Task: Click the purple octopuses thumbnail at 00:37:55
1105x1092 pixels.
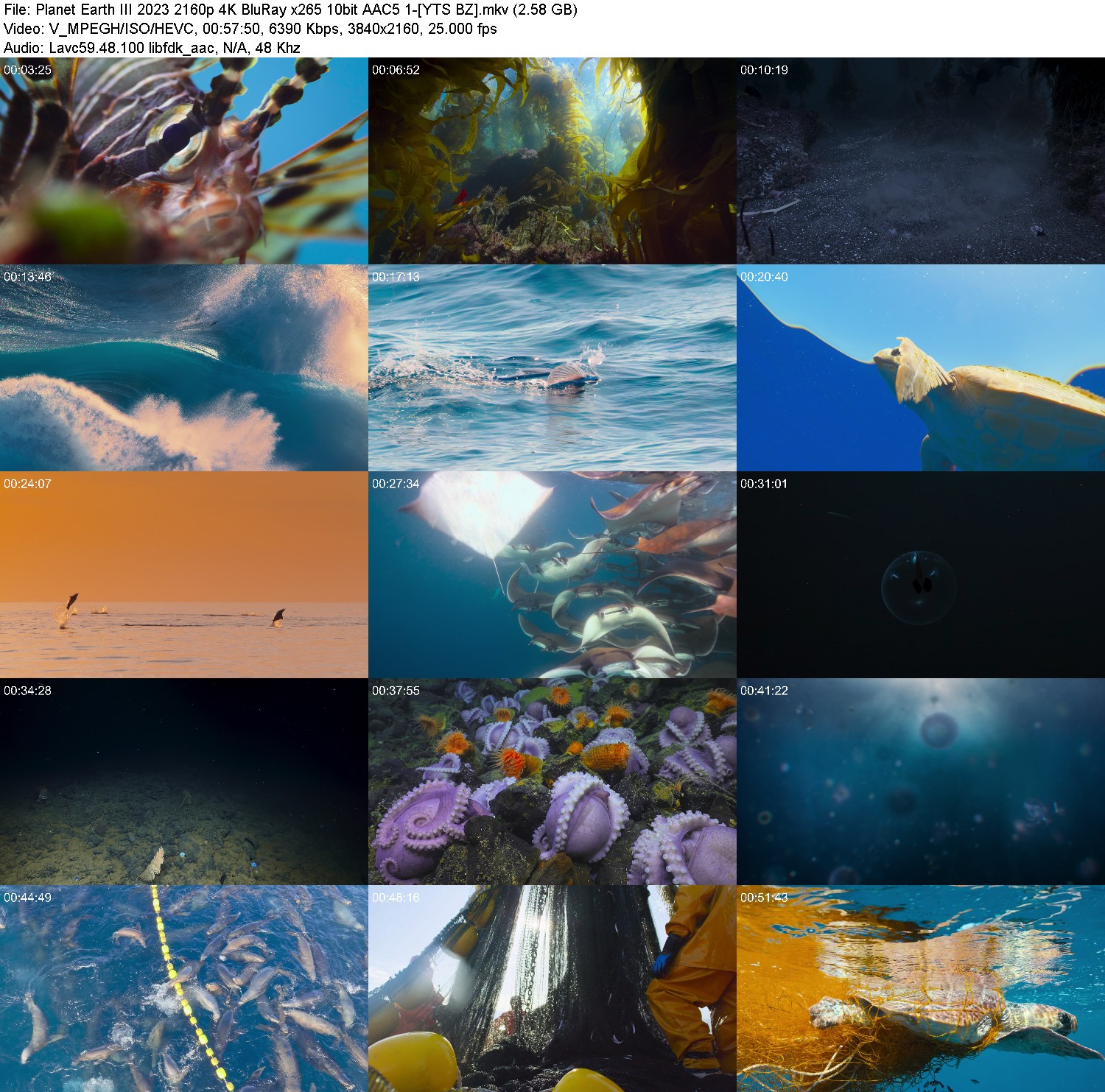Action: [552, 781]
